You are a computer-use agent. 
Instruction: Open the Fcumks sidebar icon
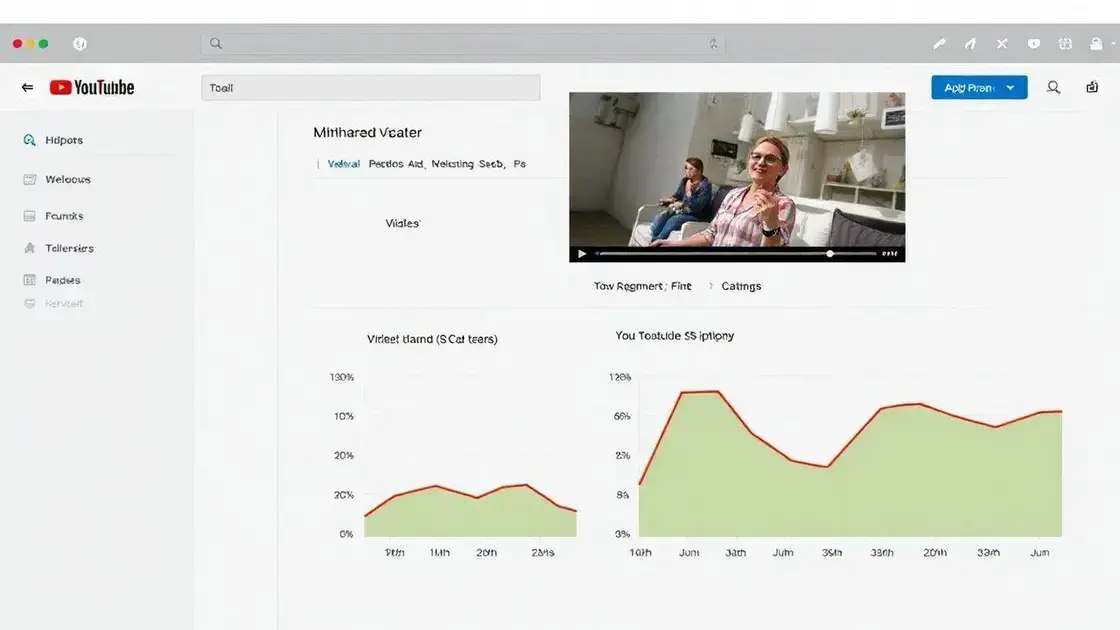[x=29, y=216]
